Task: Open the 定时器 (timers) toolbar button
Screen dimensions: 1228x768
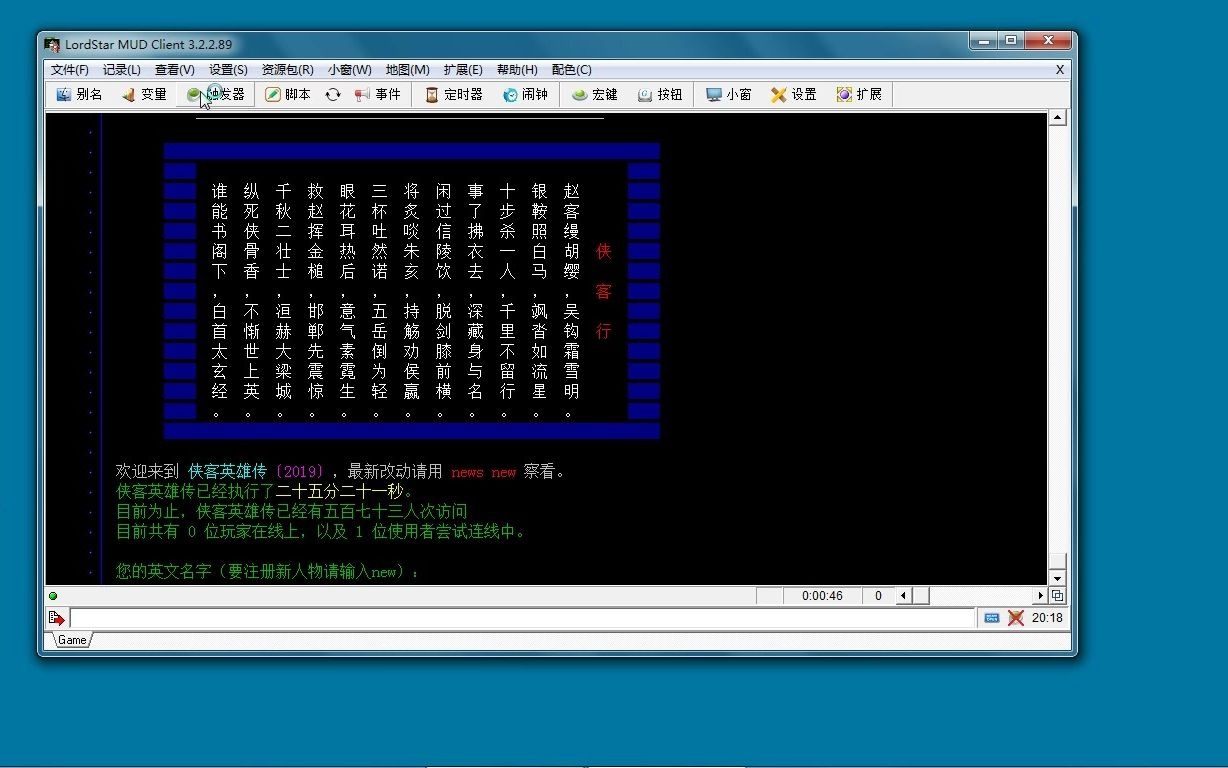Action: coord(454,94)
